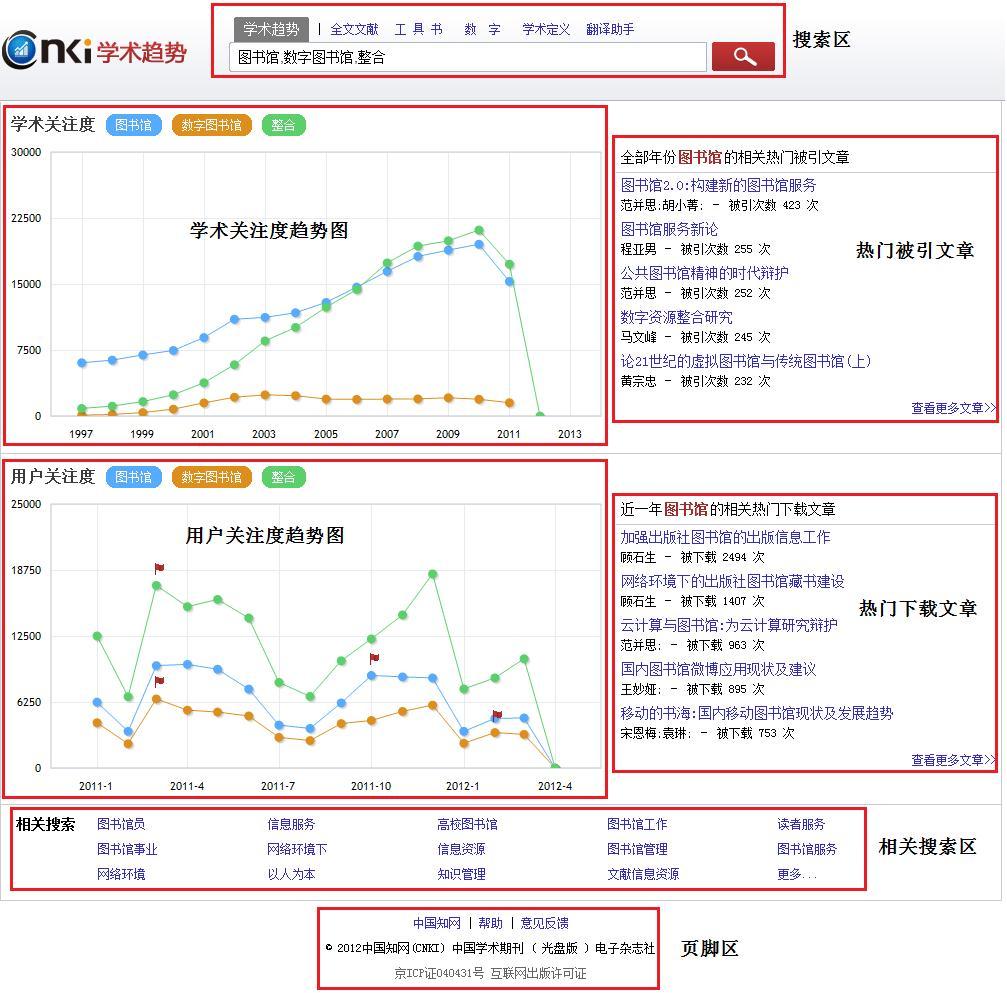Toggle green 整合 series in 用户关注度 chart
The width and height of the screenshot is (1007, 993).
point(283,477)
